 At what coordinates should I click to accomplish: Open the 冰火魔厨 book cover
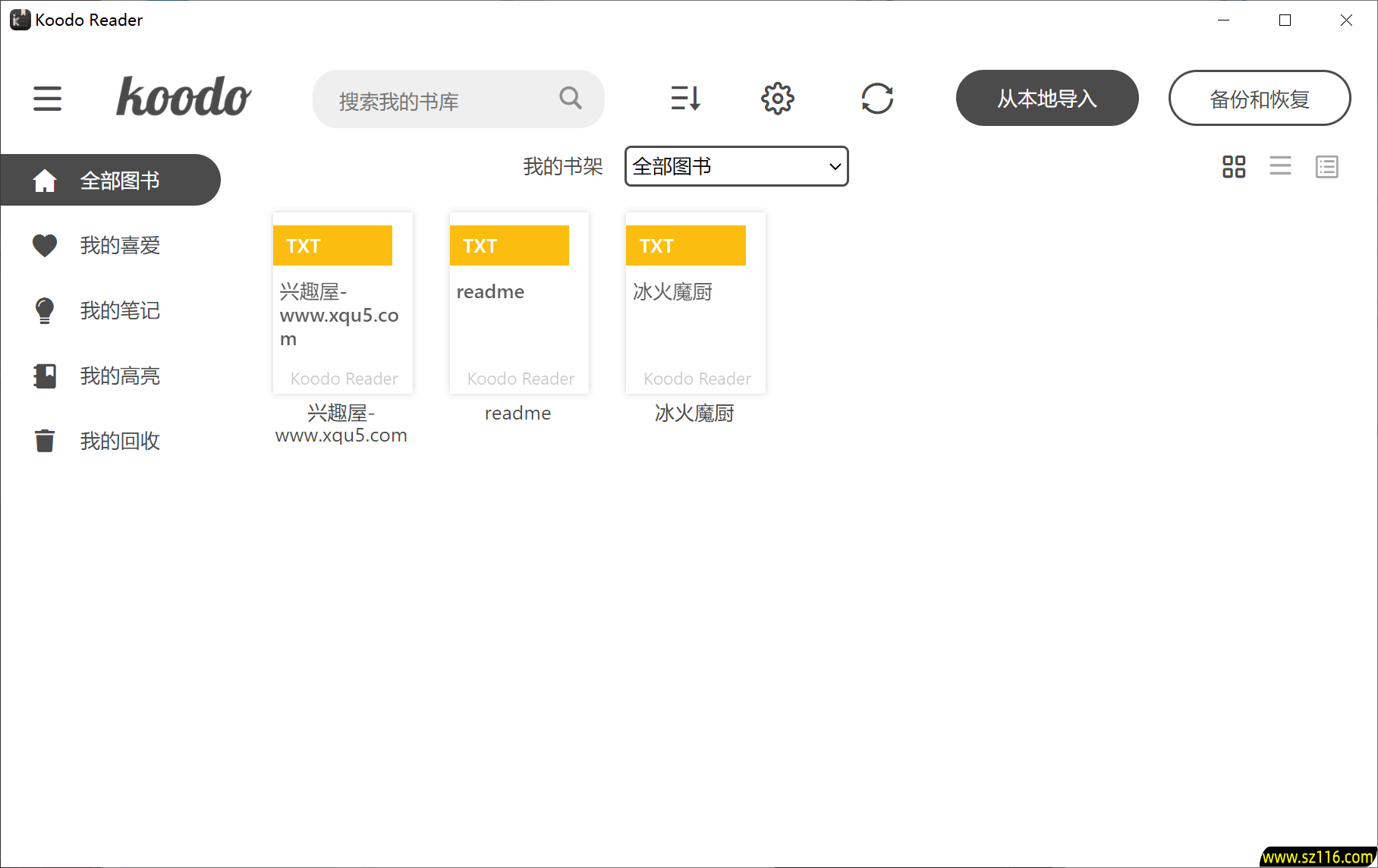coord(695,303)
